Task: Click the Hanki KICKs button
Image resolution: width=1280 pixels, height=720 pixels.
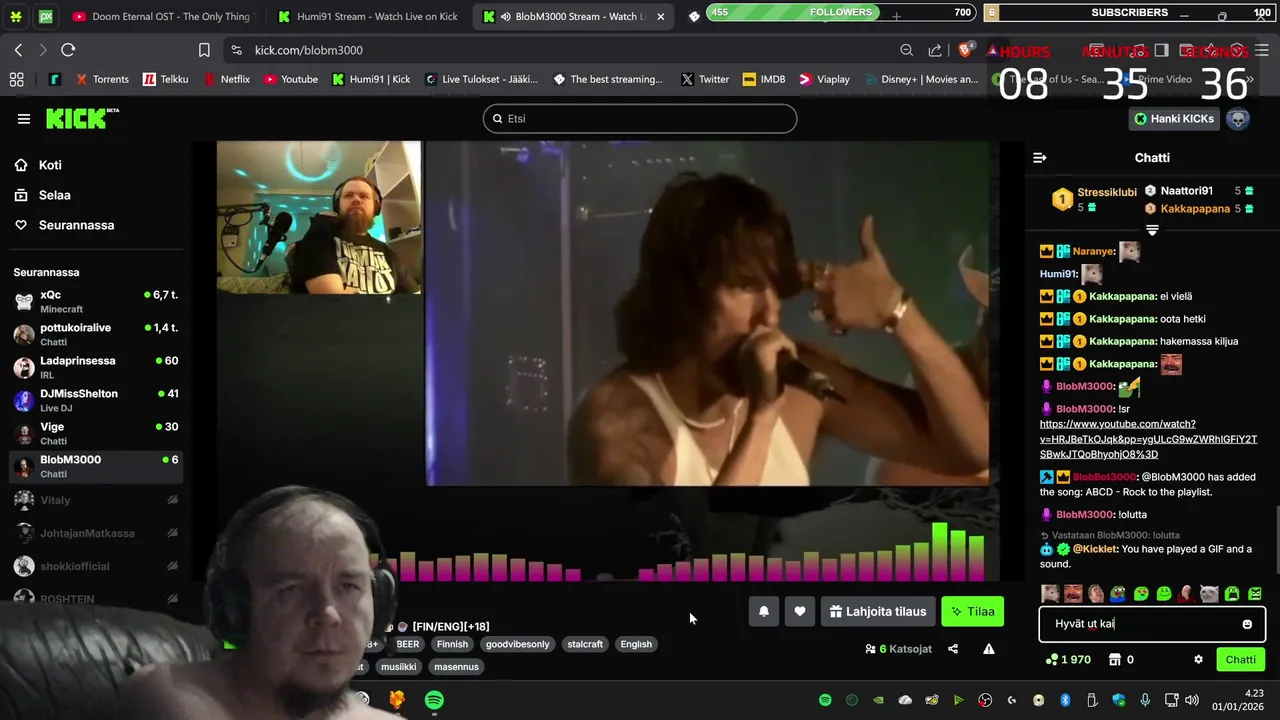Action: (x=1174, y=118)
